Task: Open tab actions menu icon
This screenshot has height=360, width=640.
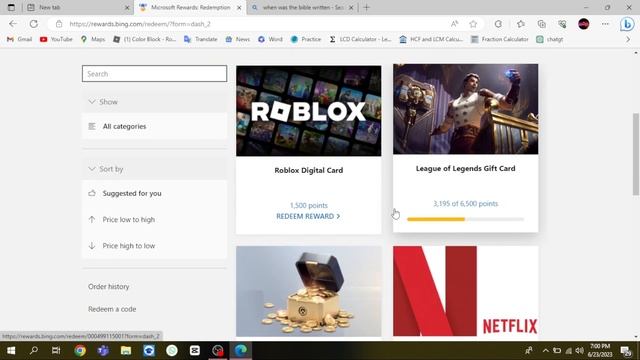Action: 11,7
